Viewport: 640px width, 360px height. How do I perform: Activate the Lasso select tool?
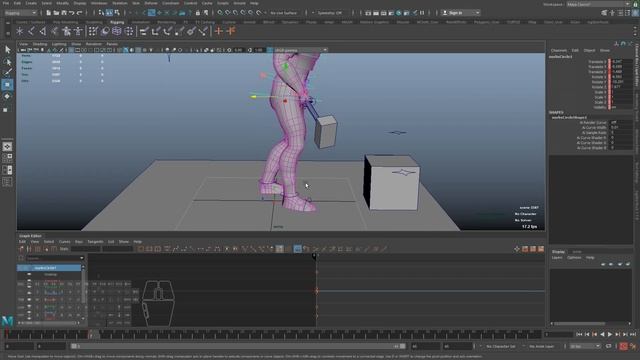7,62
